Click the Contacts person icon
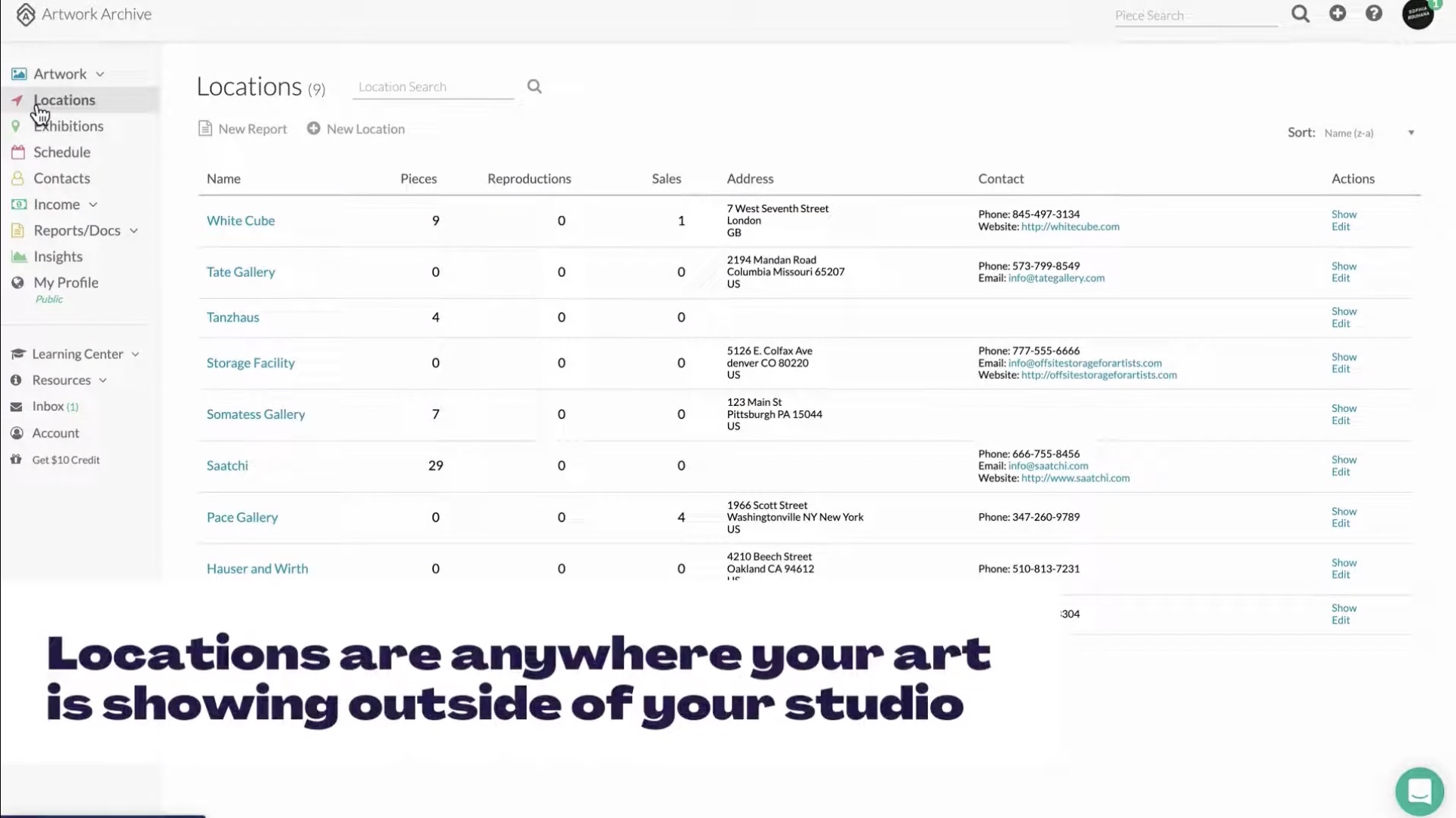1456x818 pixels. point(17,178)
